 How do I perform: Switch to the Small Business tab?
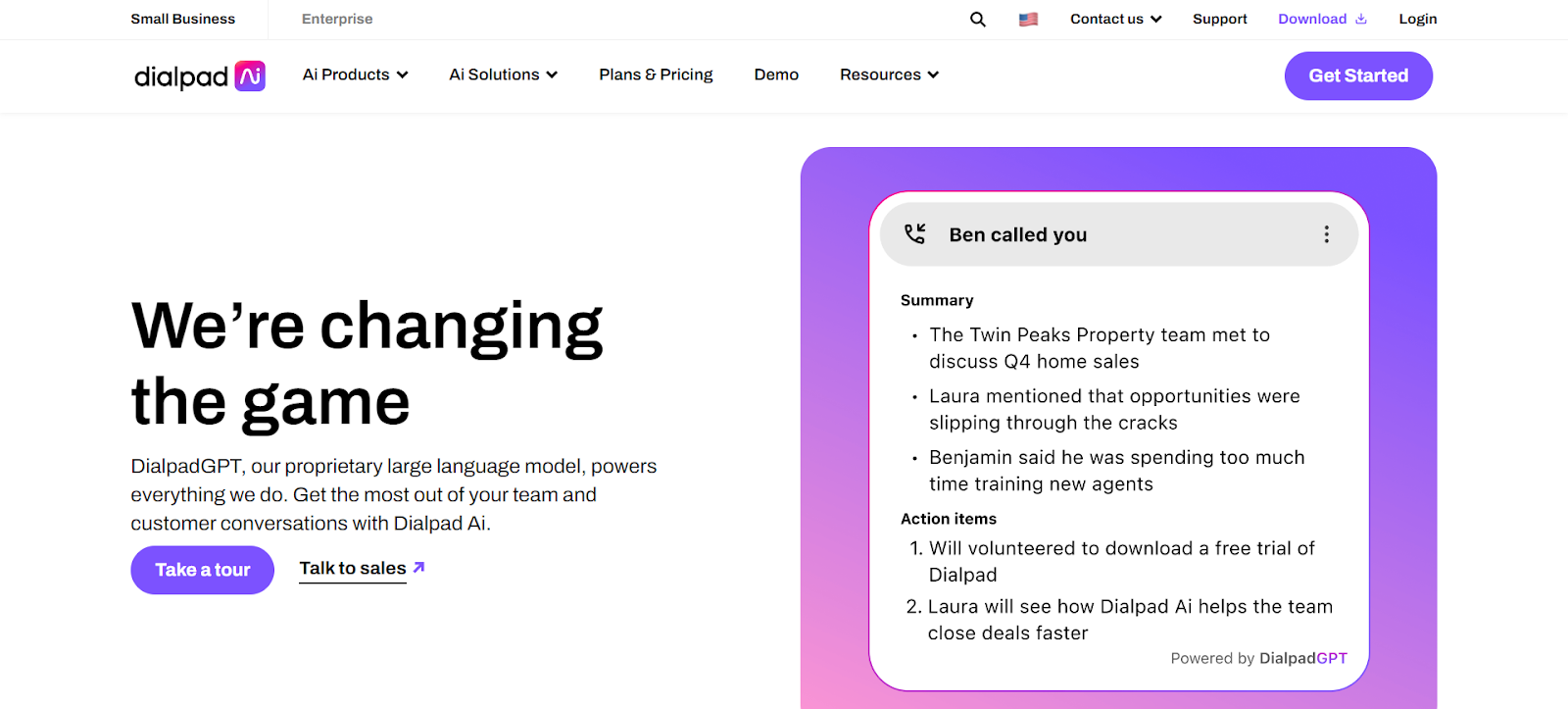pos(183,19)
